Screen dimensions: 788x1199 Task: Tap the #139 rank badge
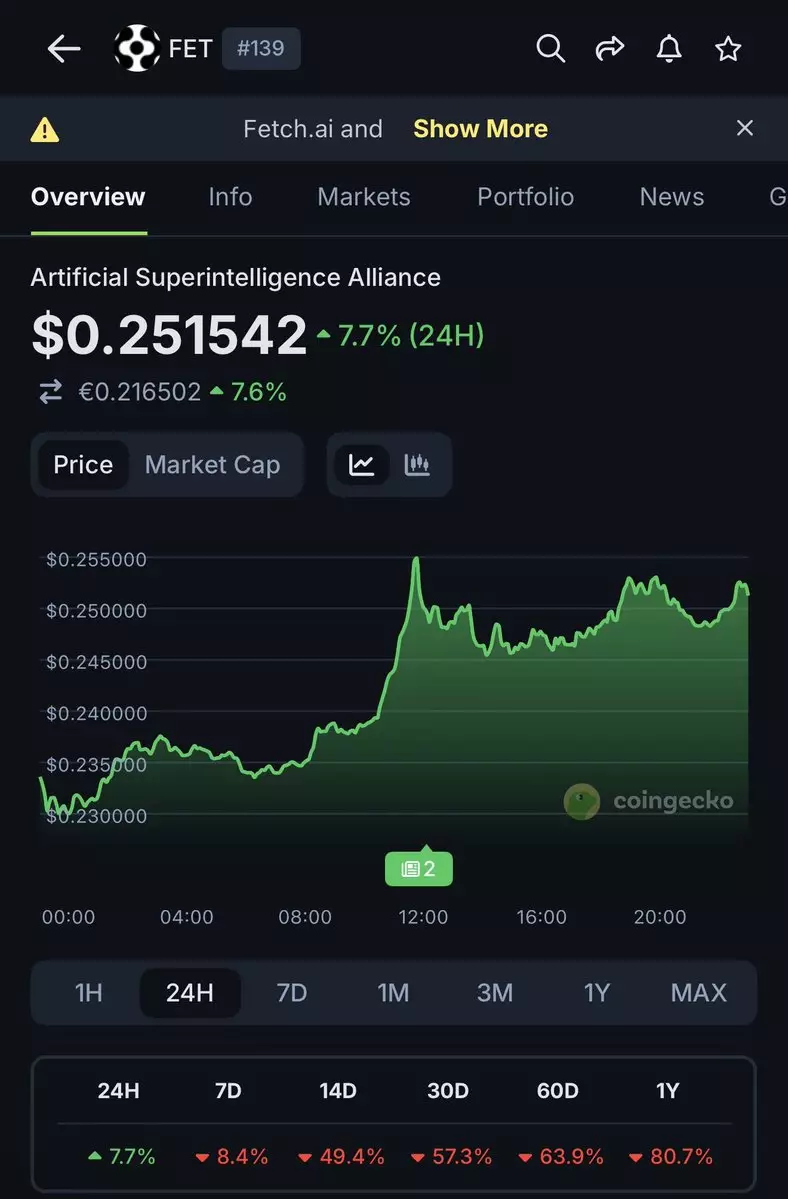click(x=260, y=48)
